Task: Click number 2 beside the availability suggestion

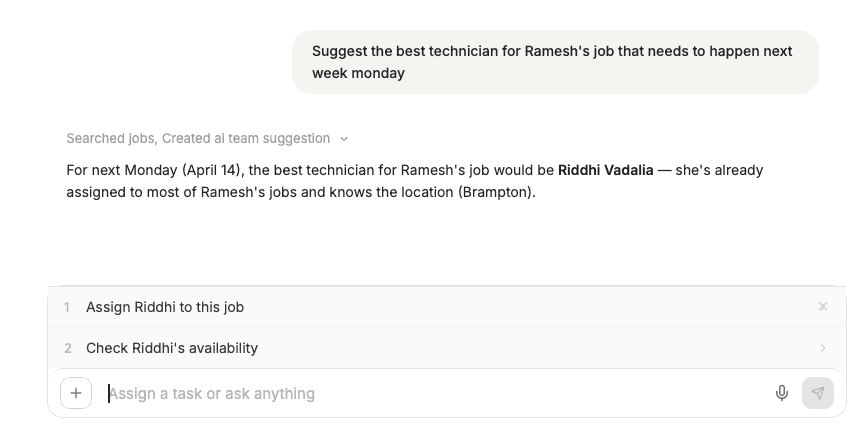Action: pos(67,348)
